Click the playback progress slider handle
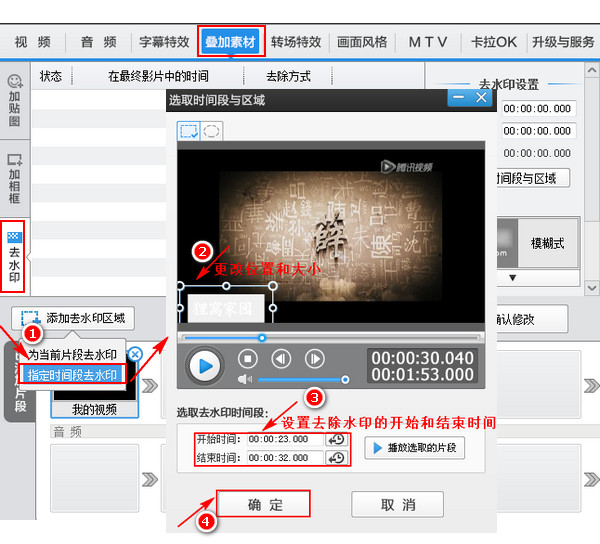 pyautogui.click(x=262, y=338)
